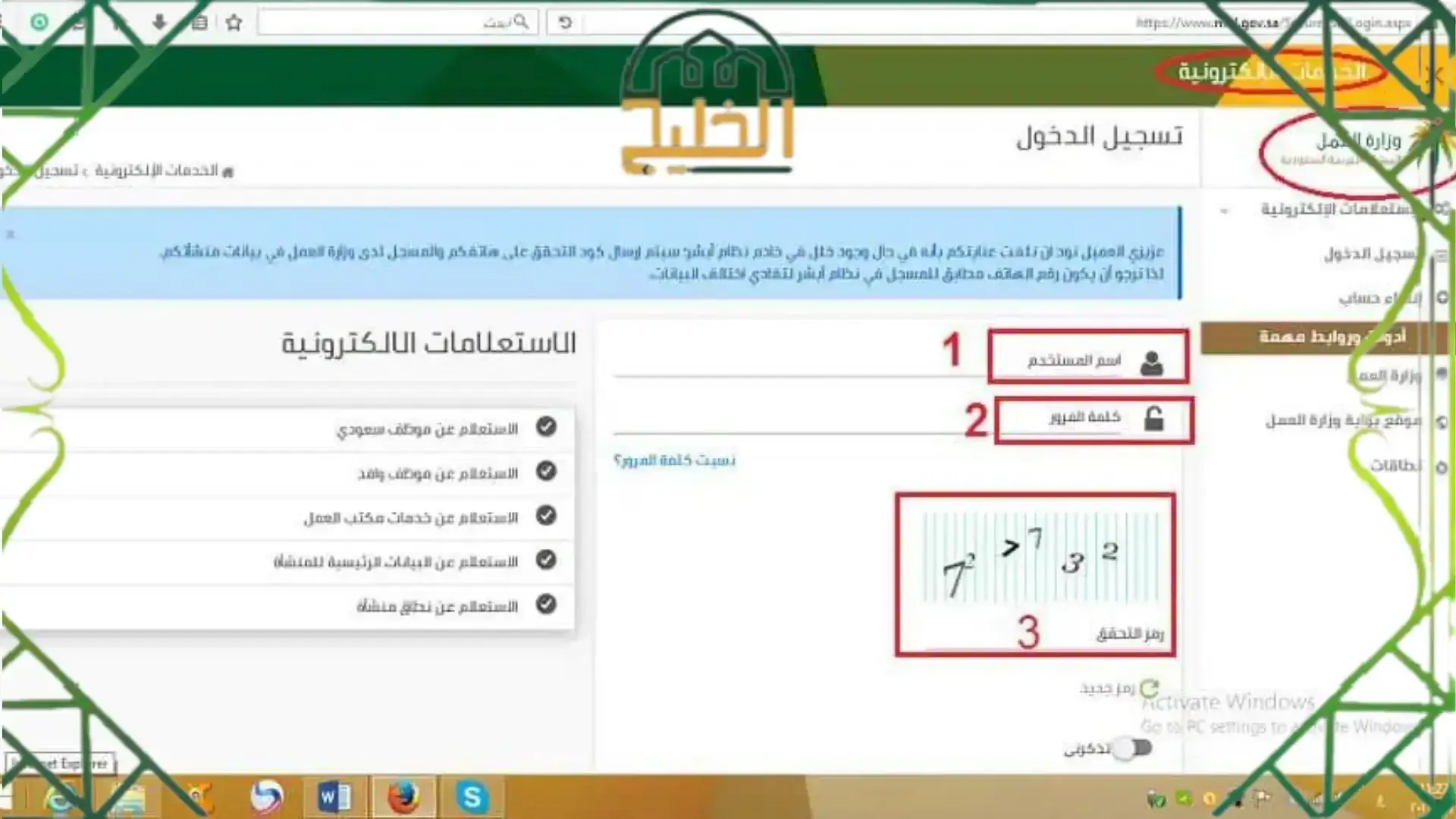
Task: Select الاستعلام عن نطاق منشأة row
Action: 288,606
